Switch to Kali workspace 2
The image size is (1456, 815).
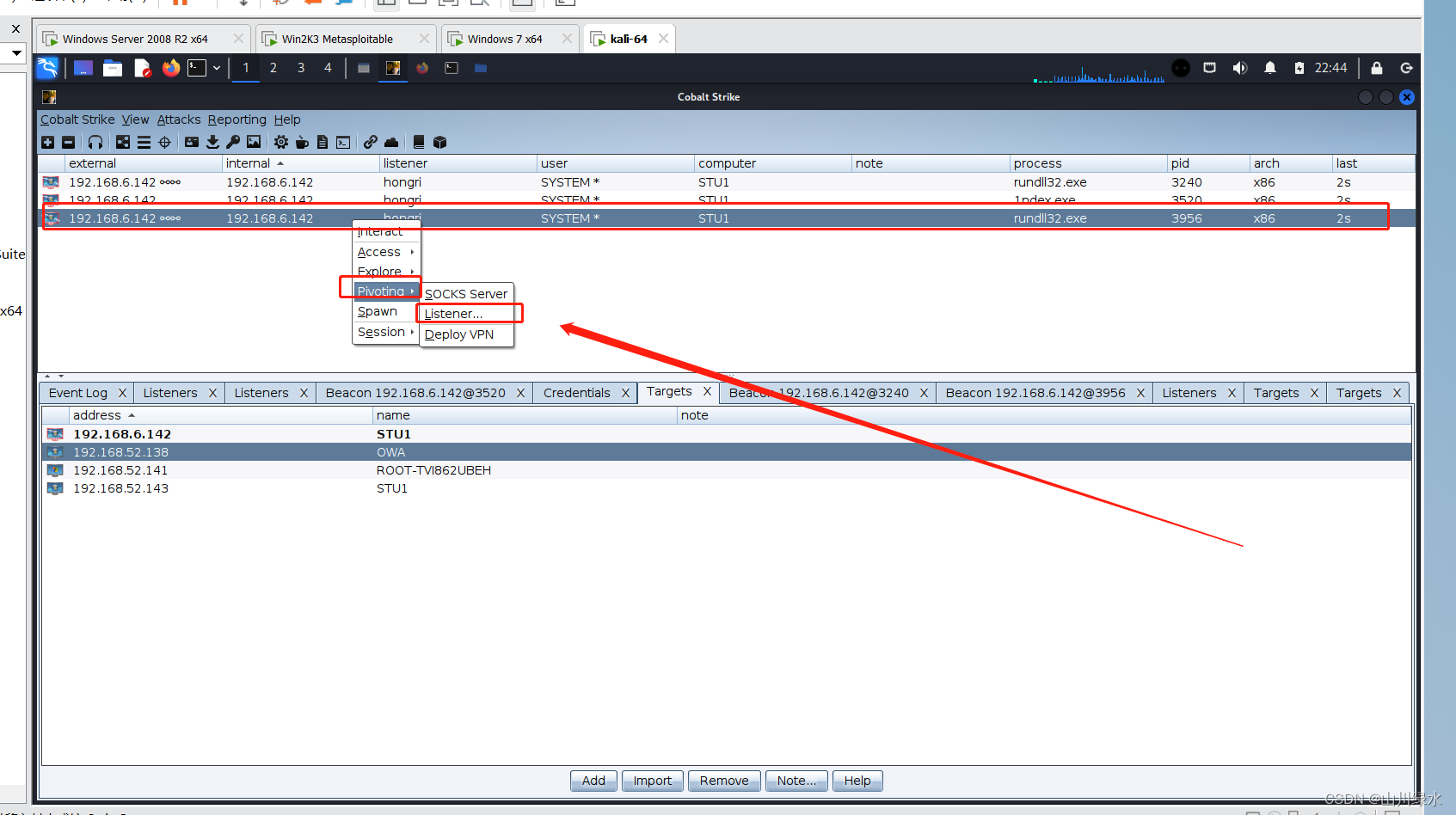[273, 68]
